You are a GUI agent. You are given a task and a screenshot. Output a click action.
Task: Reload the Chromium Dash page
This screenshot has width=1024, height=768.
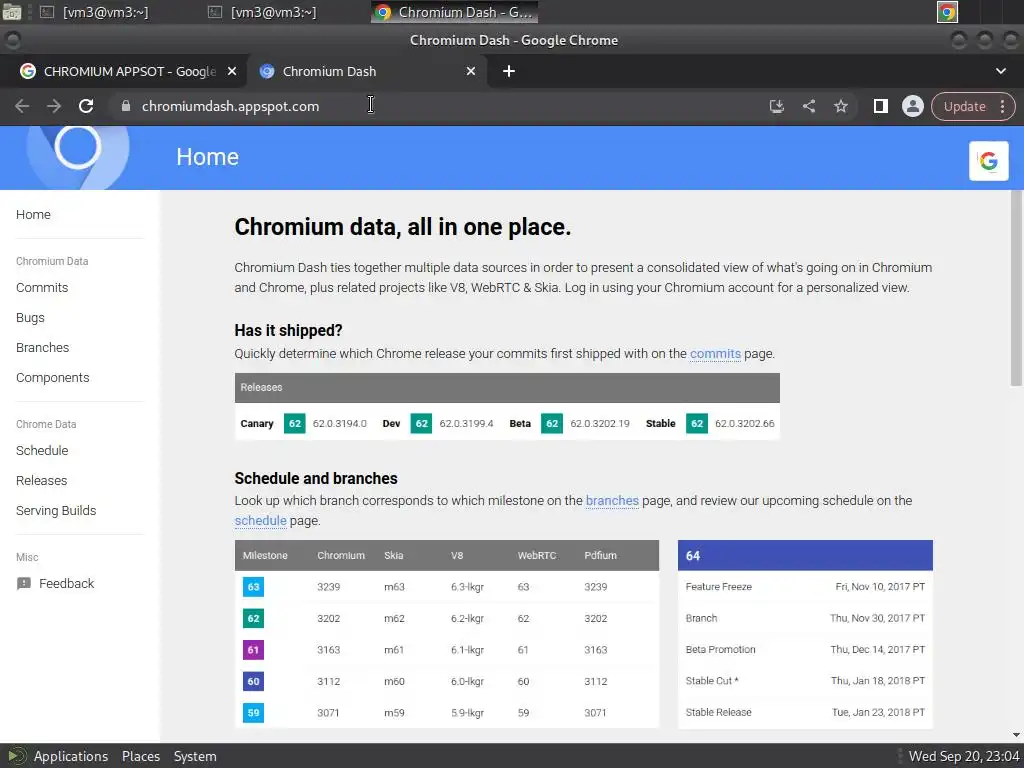pos(86,106)
